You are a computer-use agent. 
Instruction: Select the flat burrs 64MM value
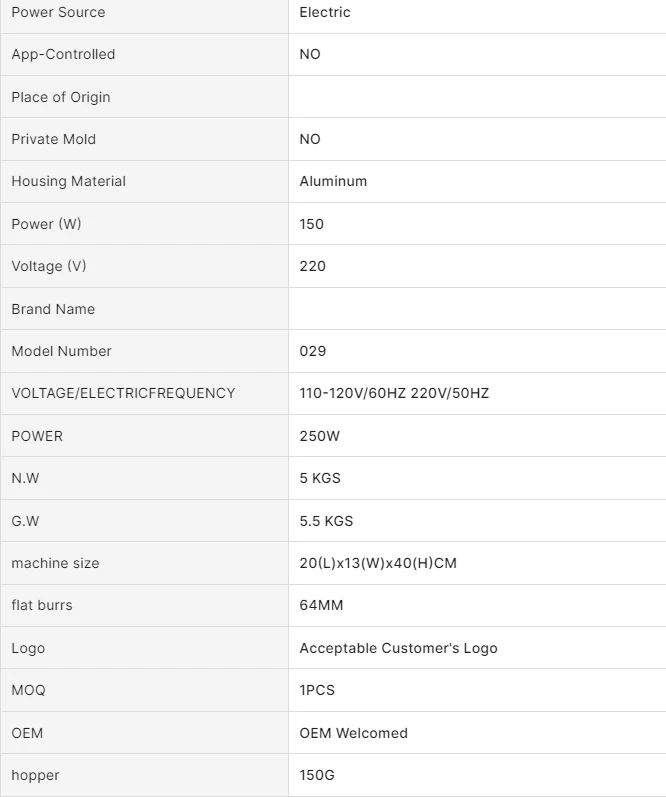321,605
